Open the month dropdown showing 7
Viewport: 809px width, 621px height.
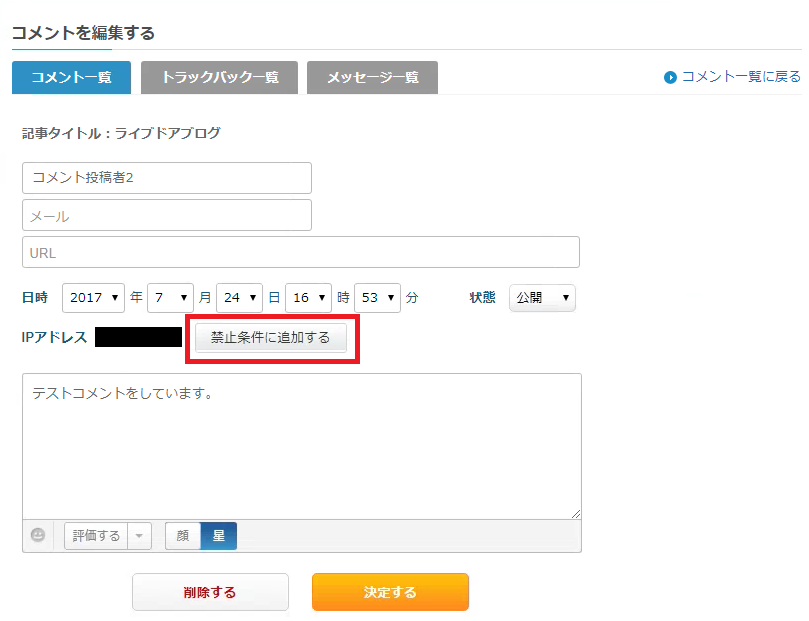click(170, 297)
